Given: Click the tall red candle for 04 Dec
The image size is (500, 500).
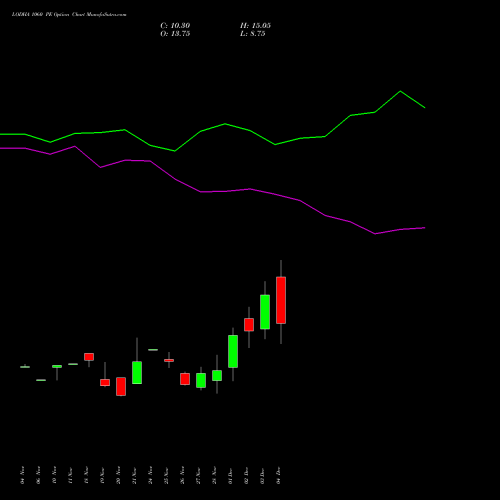Looking at the screenshot, I should pos(281,300).
